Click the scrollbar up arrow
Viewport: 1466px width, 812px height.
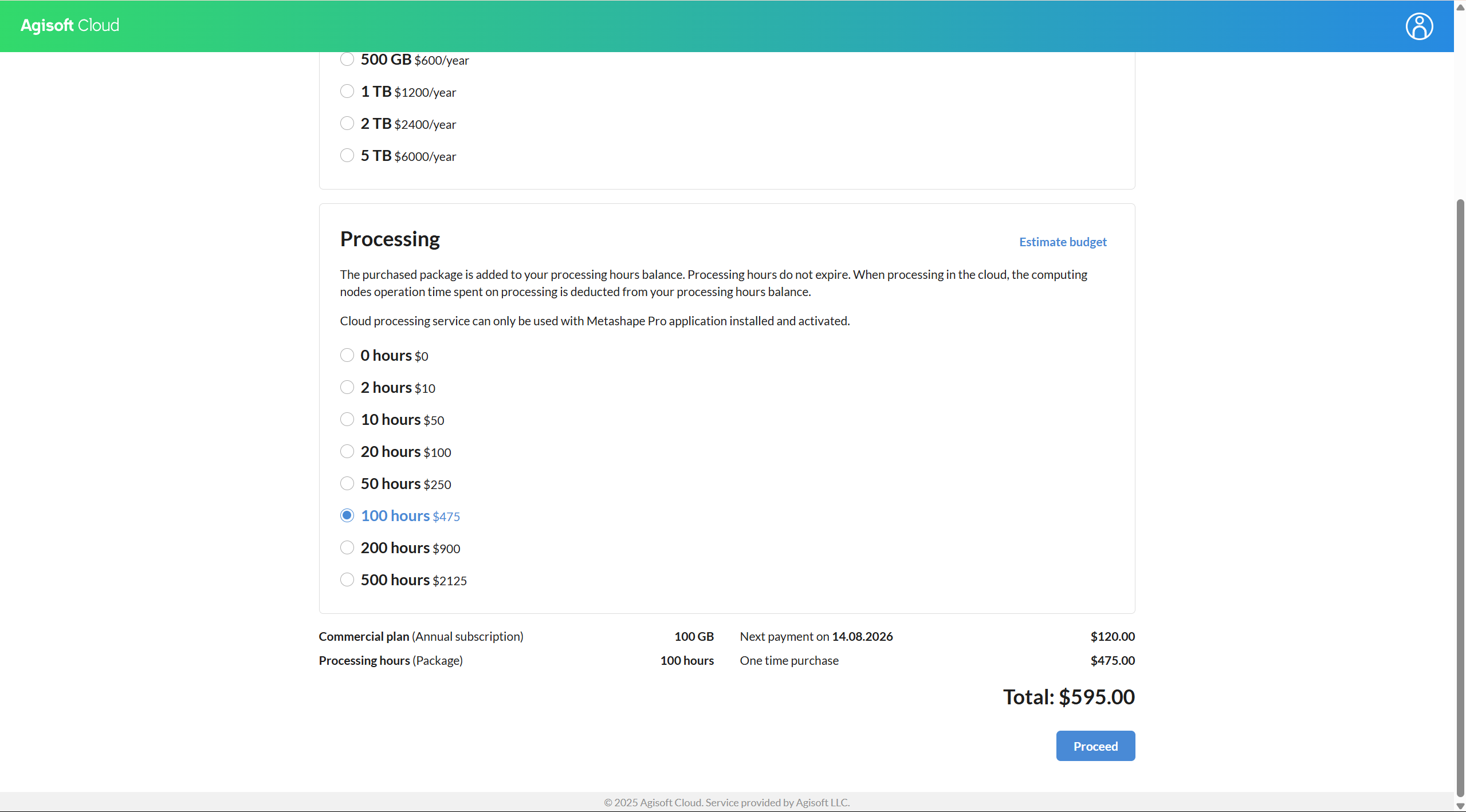pos(1460,7)
